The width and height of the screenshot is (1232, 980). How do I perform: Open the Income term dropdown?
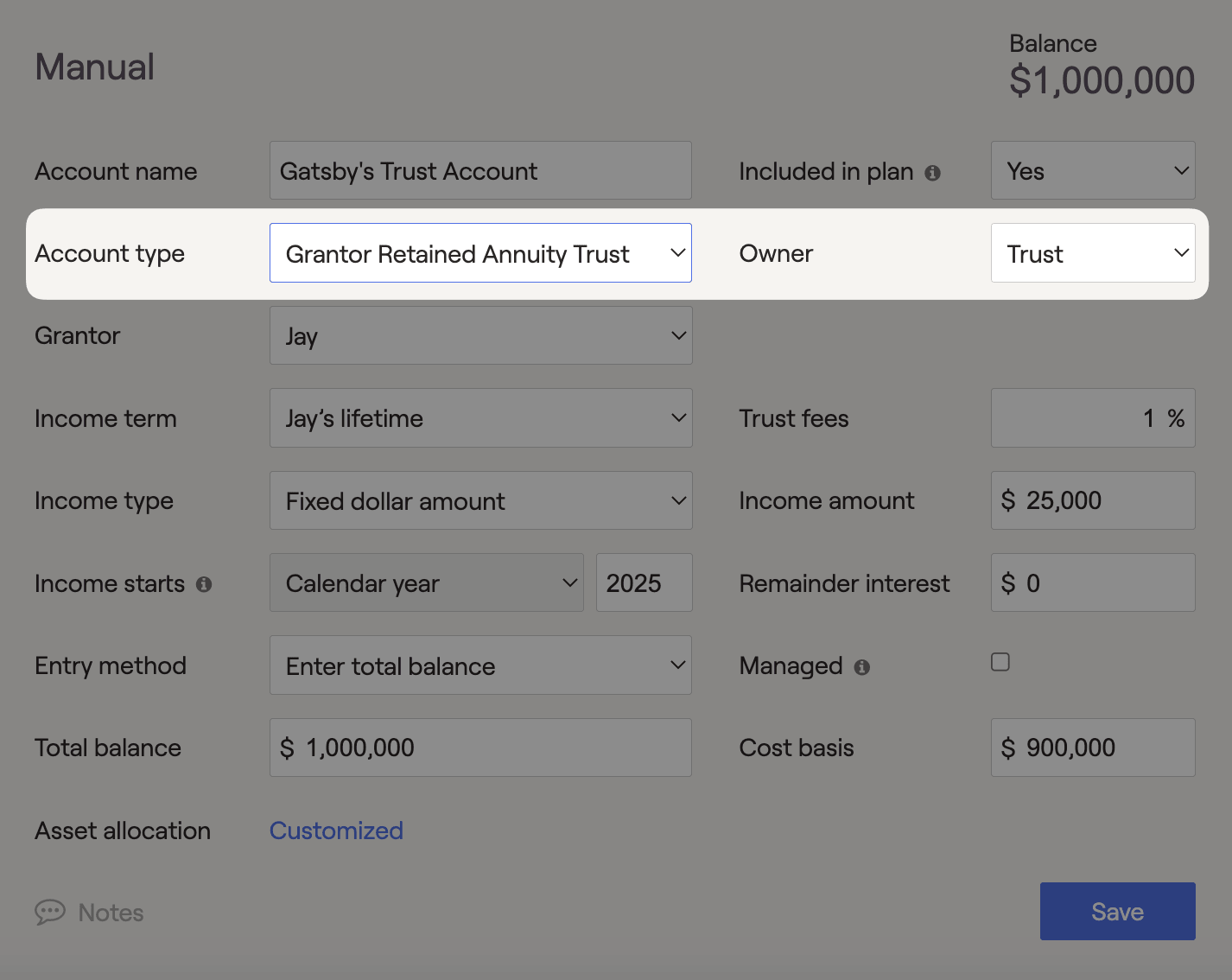[480, 418]
